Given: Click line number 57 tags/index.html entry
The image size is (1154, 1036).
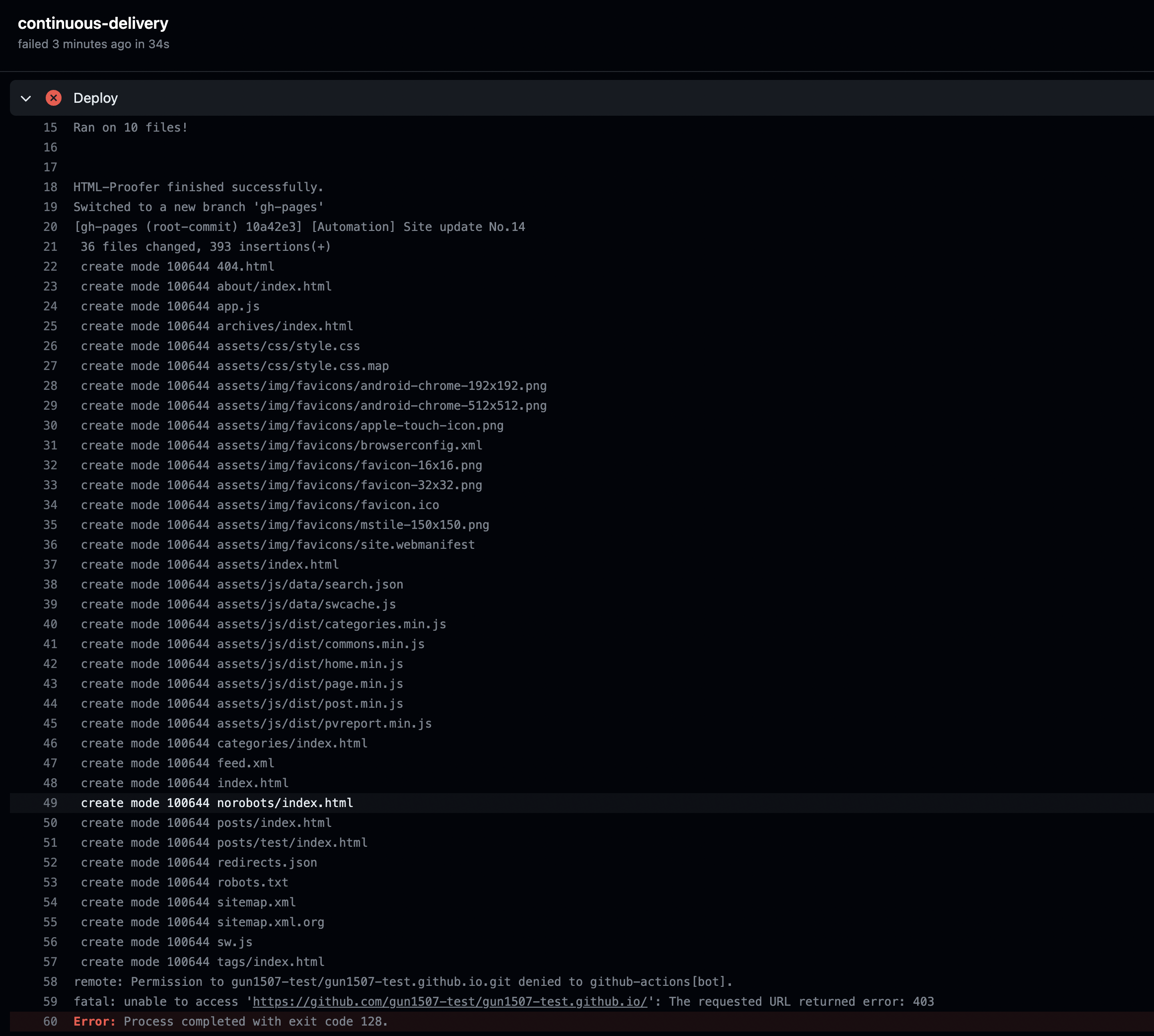Looking at the screenshot, I should tap(50, 962).
